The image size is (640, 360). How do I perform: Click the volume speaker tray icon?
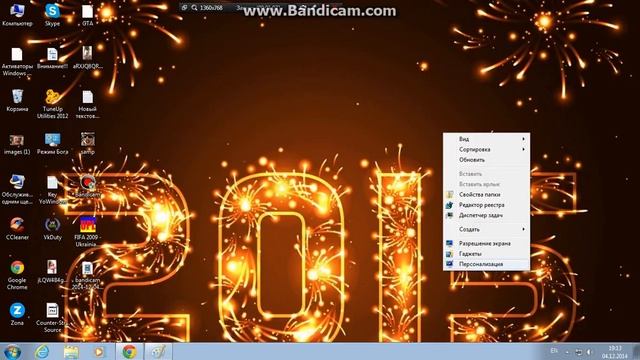(x=589, y=352)
